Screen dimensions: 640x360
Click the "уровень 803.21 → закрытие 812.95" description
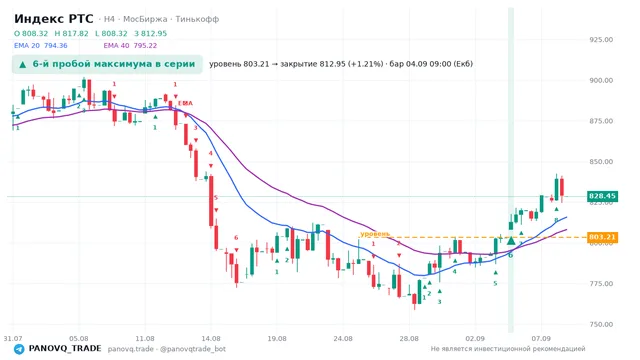point(341,64)
